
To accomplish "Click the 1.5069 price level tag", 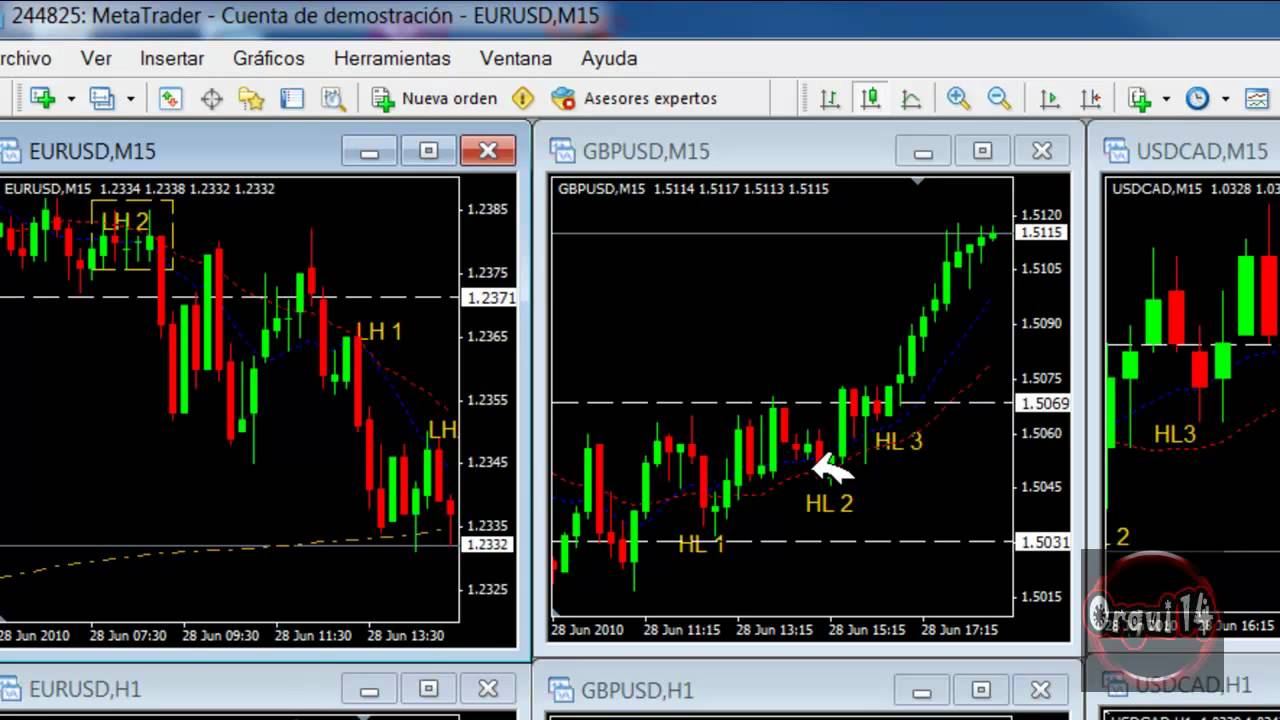I will (x=1042, y=403).
